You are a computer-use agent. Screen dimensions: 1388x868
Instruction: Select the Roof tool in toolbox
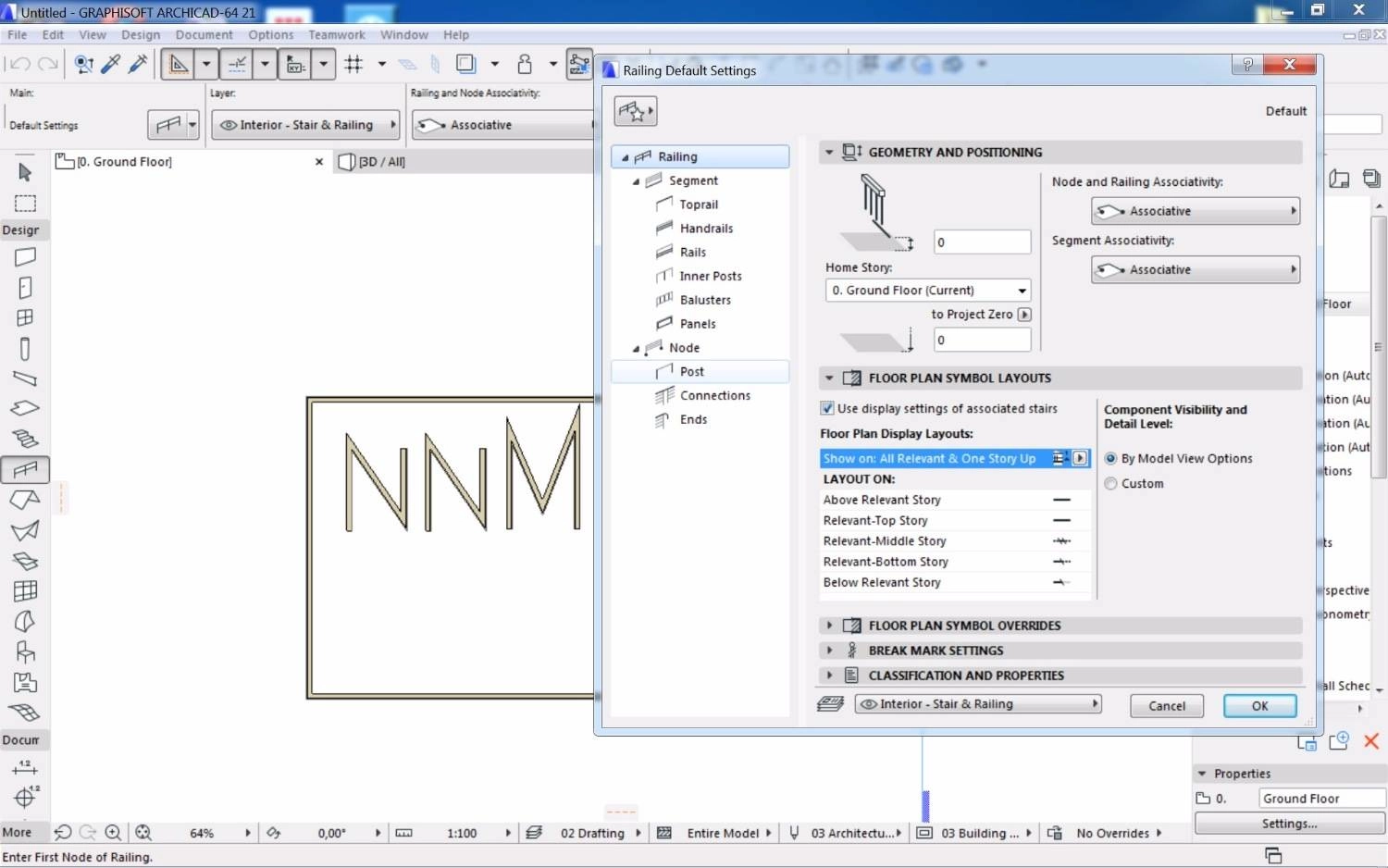(x=25, y=500)
